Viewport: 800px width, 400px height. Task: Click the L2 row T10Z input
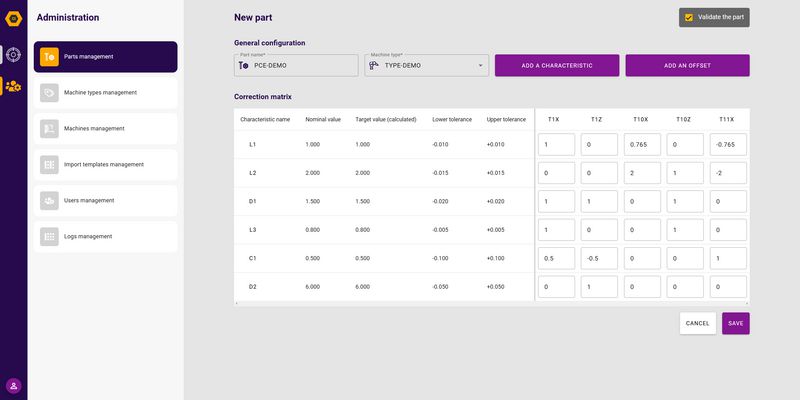[x=685, y=173]
